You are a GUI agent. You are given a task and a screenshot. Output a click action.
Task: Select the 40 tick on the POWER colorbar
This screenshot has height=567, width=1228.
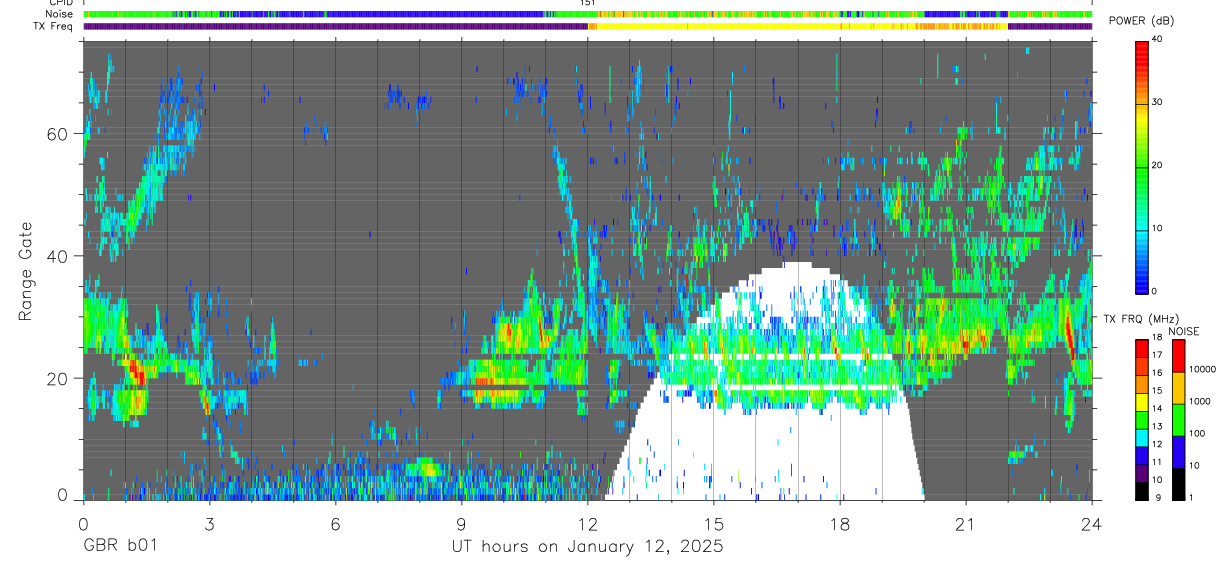1158,40
